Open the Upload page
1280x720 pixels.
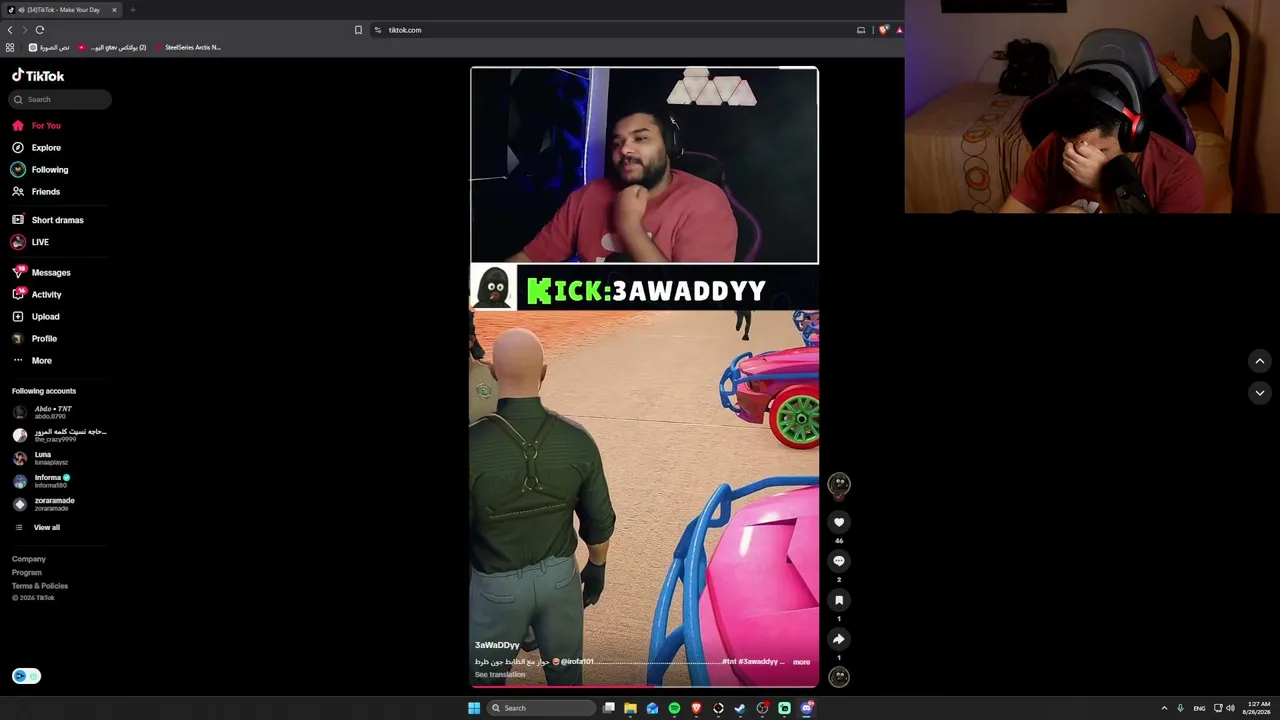[x=36, y=317]
